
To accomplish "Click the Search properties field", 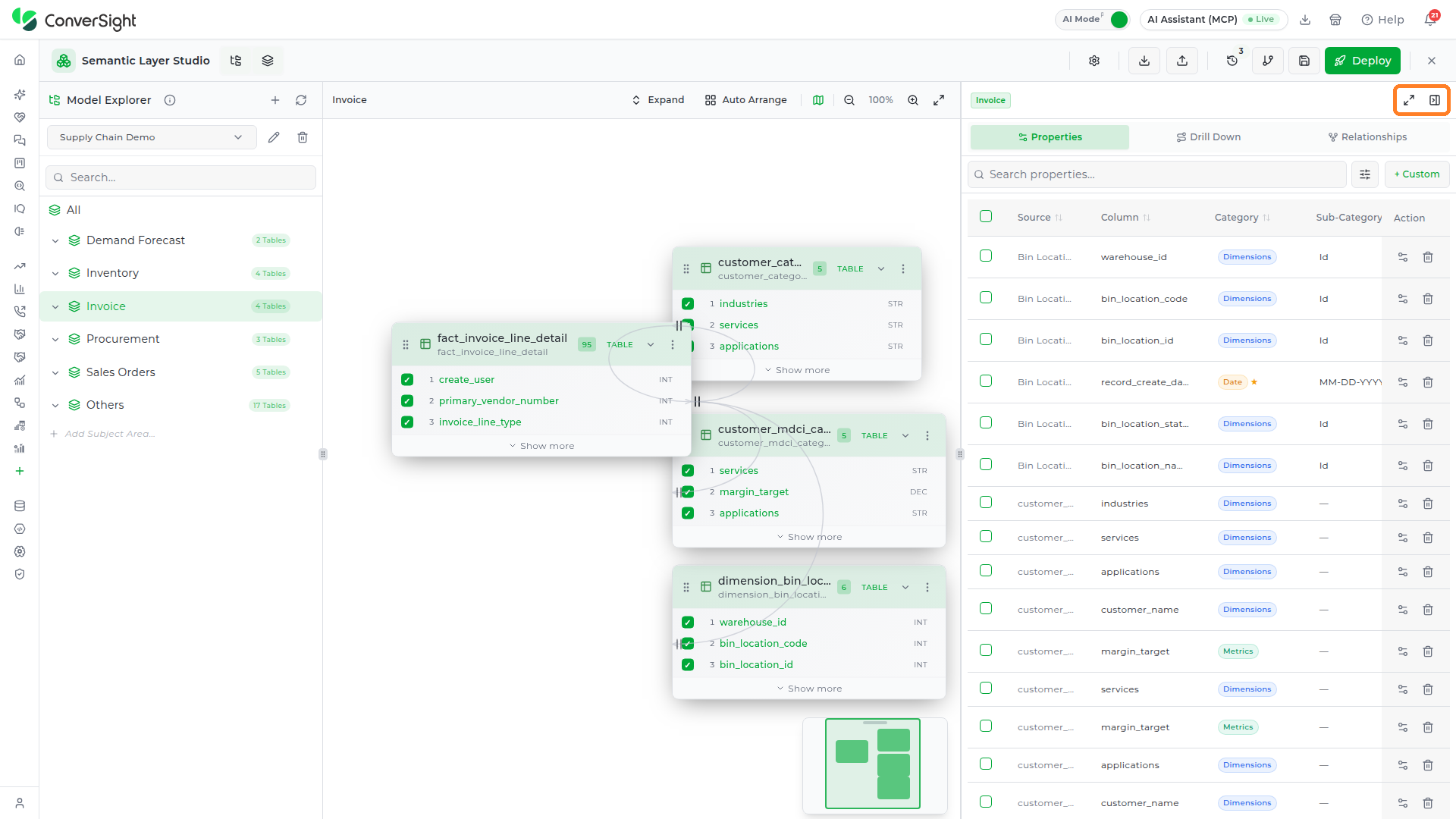I will coord(1156,174).
